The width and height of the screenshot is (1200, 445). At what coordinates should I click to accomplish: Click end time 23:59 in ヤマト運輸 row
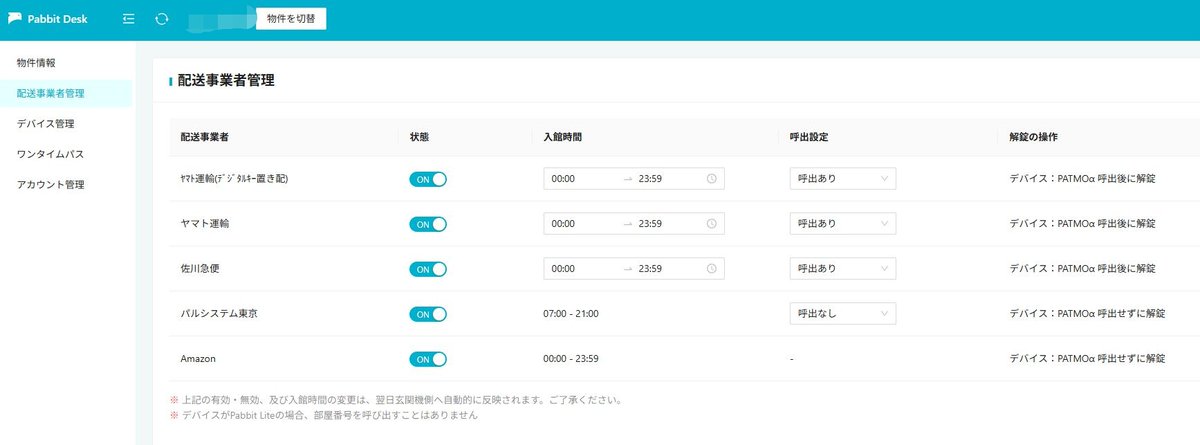pyautogui.click(x=650, y=224)
